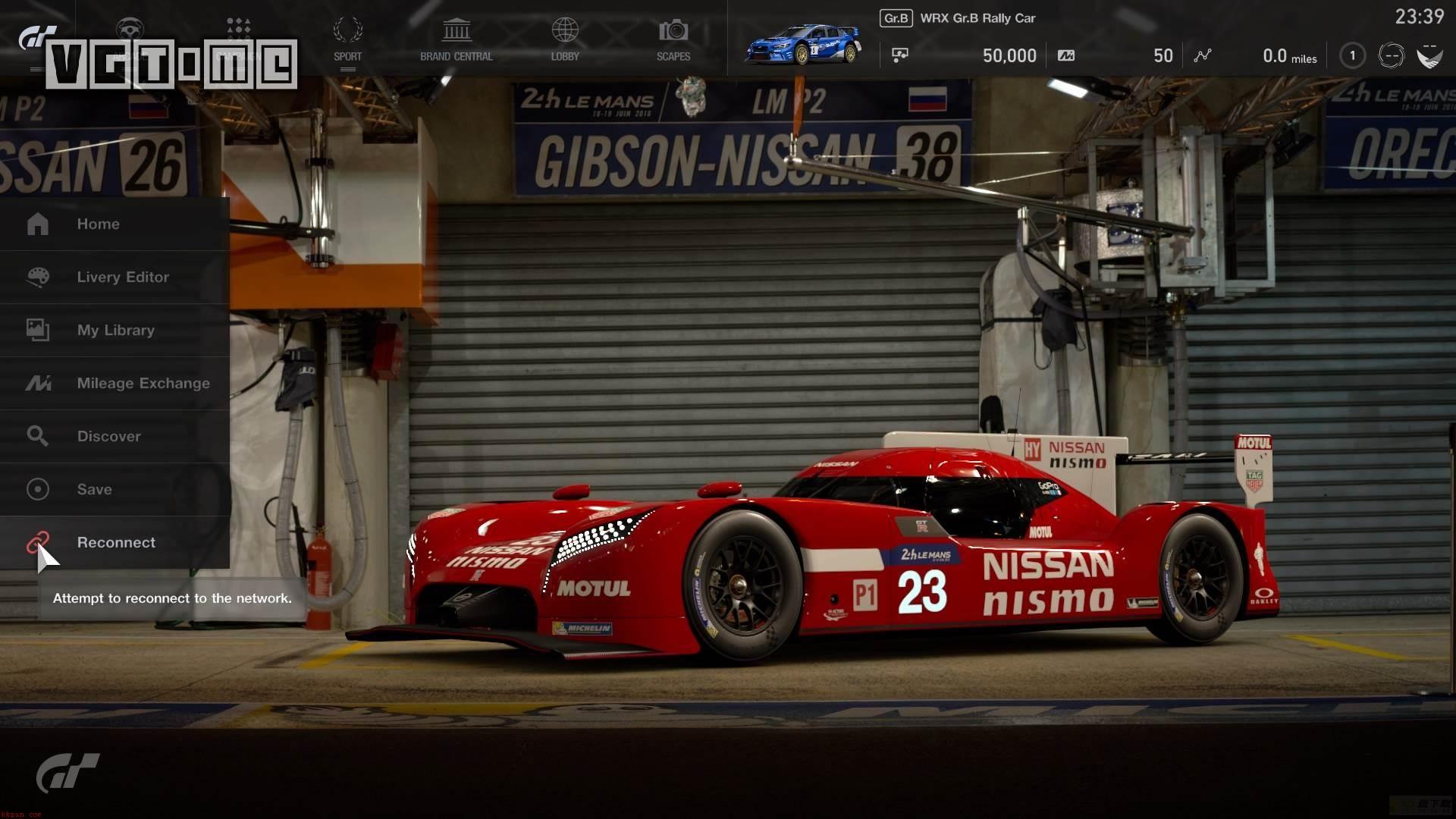The width and height of the screenshot is (1456, 819).
Task: Click the Reconnect chain-link icon
Action: point(38,541)
